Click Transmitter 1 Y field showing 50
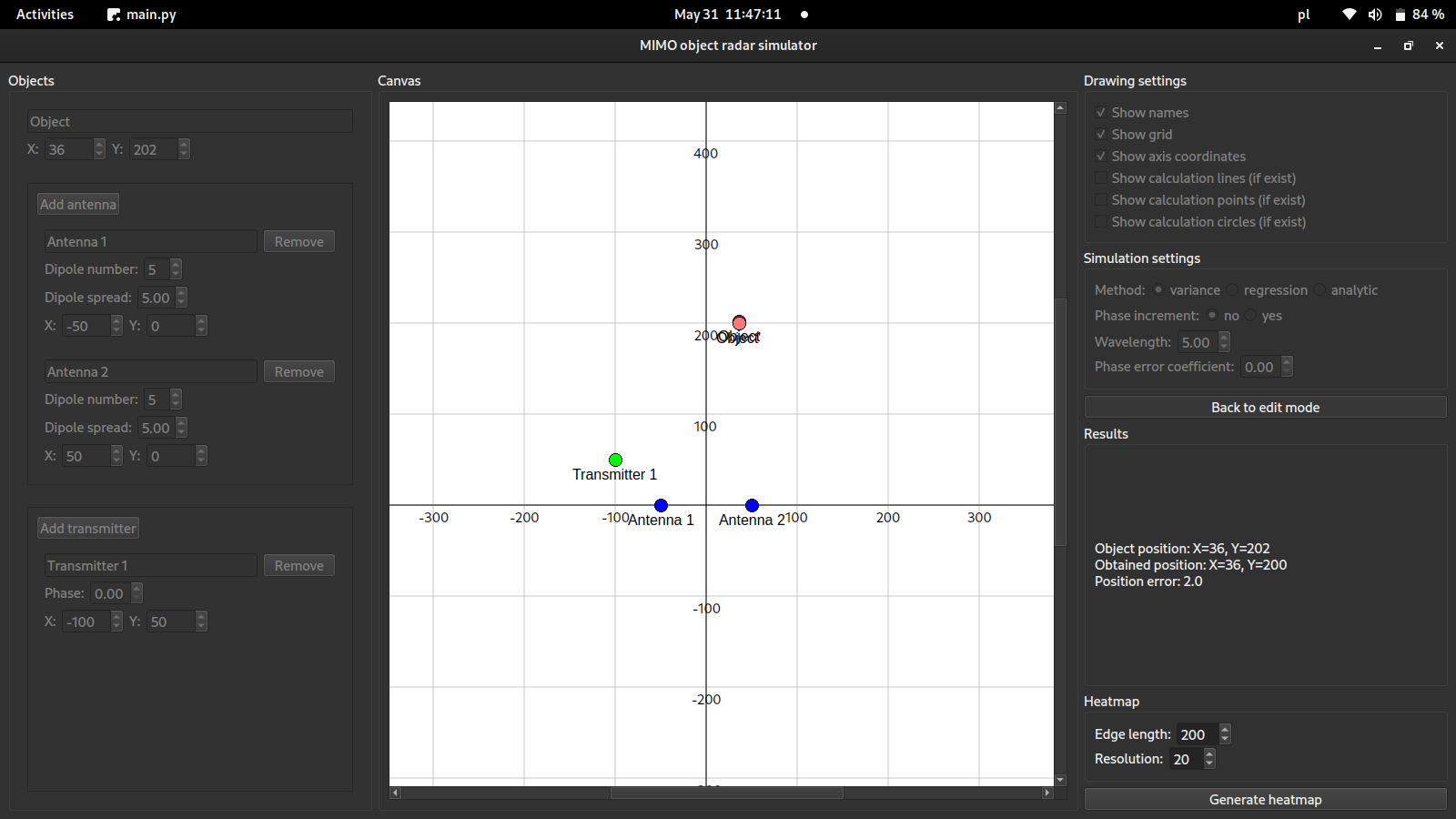The height and width of the screenshot is (819, 1456). click(x=171, y=621)
